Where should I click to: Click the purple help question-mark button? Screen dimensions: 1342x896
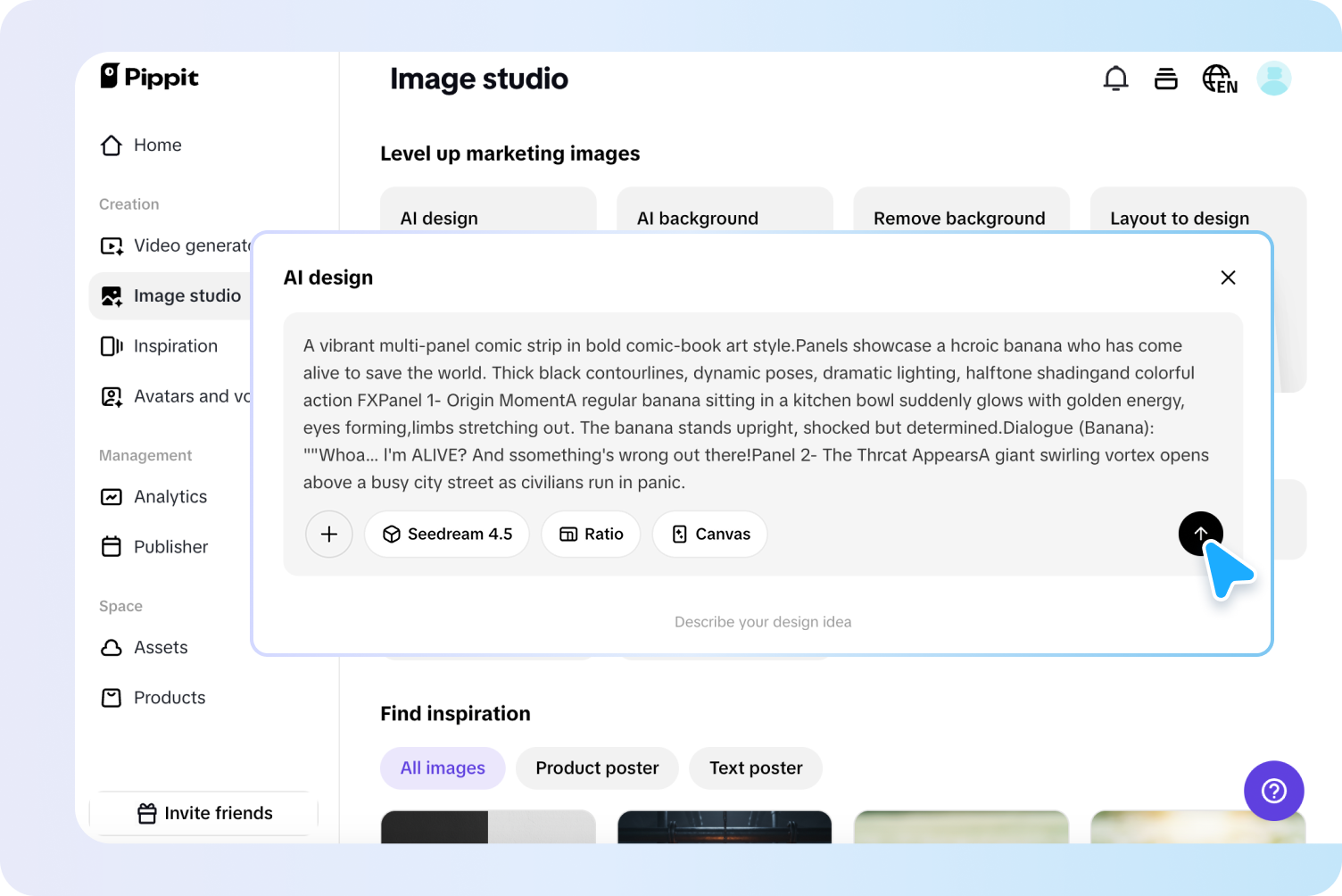[1273, 791]
